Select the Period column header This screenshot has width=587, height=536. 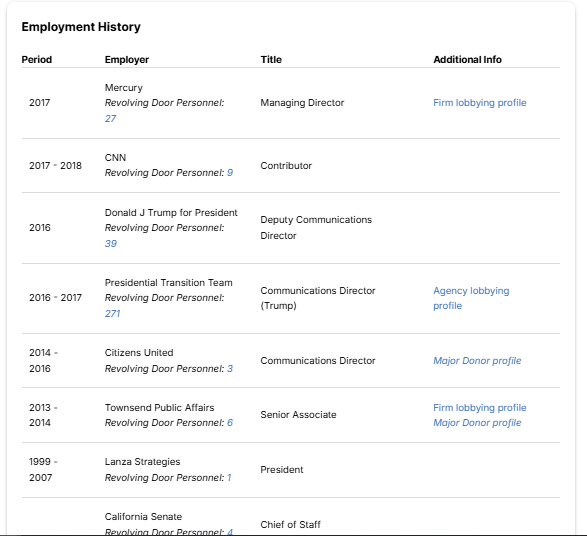pos(37,60)
